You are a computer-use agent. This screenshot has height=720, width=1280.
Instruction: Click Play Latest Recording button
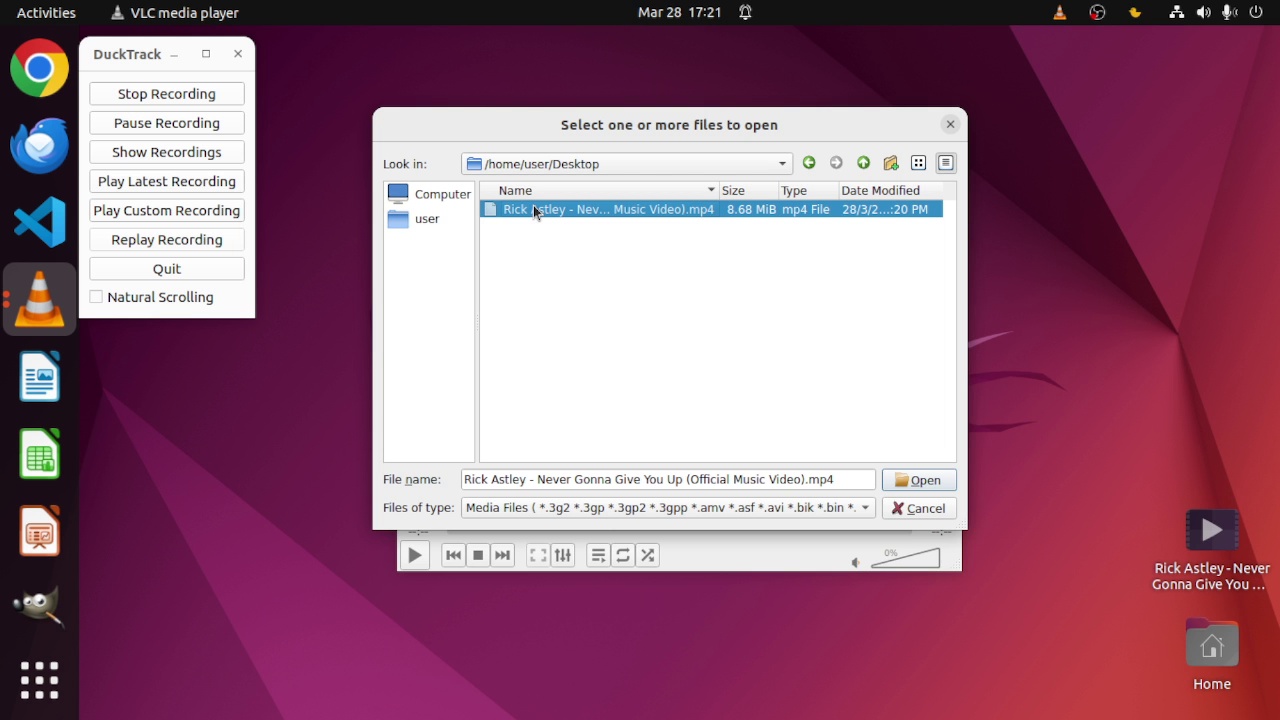coord(167,181)
